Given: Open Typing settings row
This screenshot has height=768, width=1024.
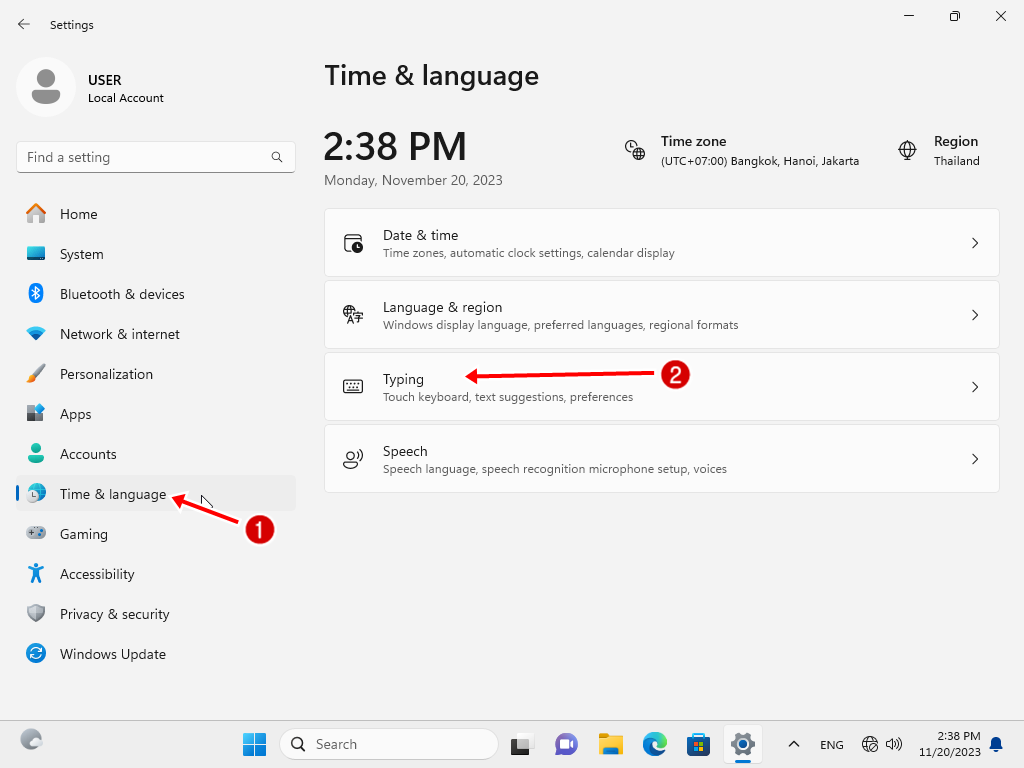Looking at the screenshot, I should click(x=660, y=387).
